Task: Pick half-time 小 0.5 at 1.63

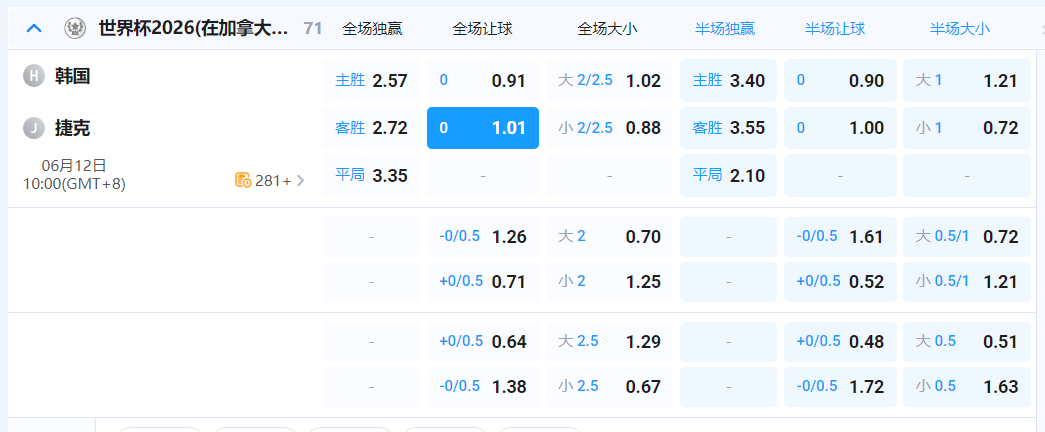Action: point(967,387)
